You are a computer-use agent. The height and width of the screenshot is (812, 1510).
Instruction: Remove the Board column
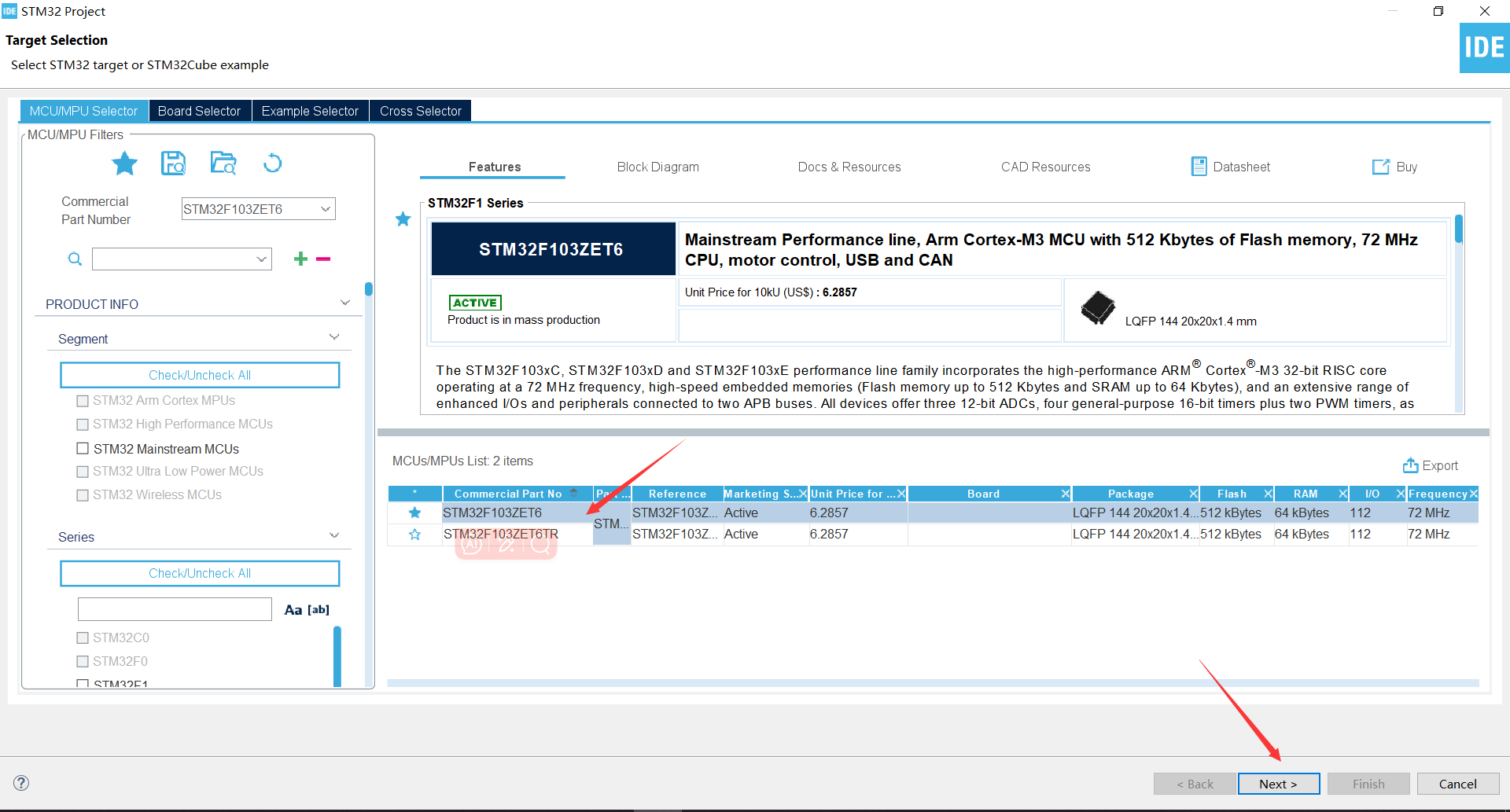click(x=1066, y=494)
